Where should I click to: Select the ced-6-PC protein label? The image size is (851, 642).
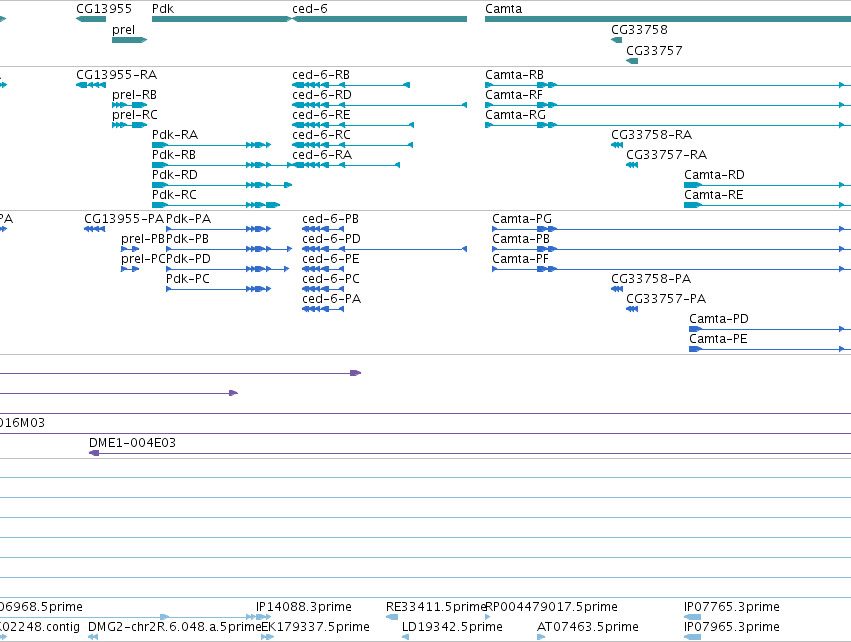point(331,279)
